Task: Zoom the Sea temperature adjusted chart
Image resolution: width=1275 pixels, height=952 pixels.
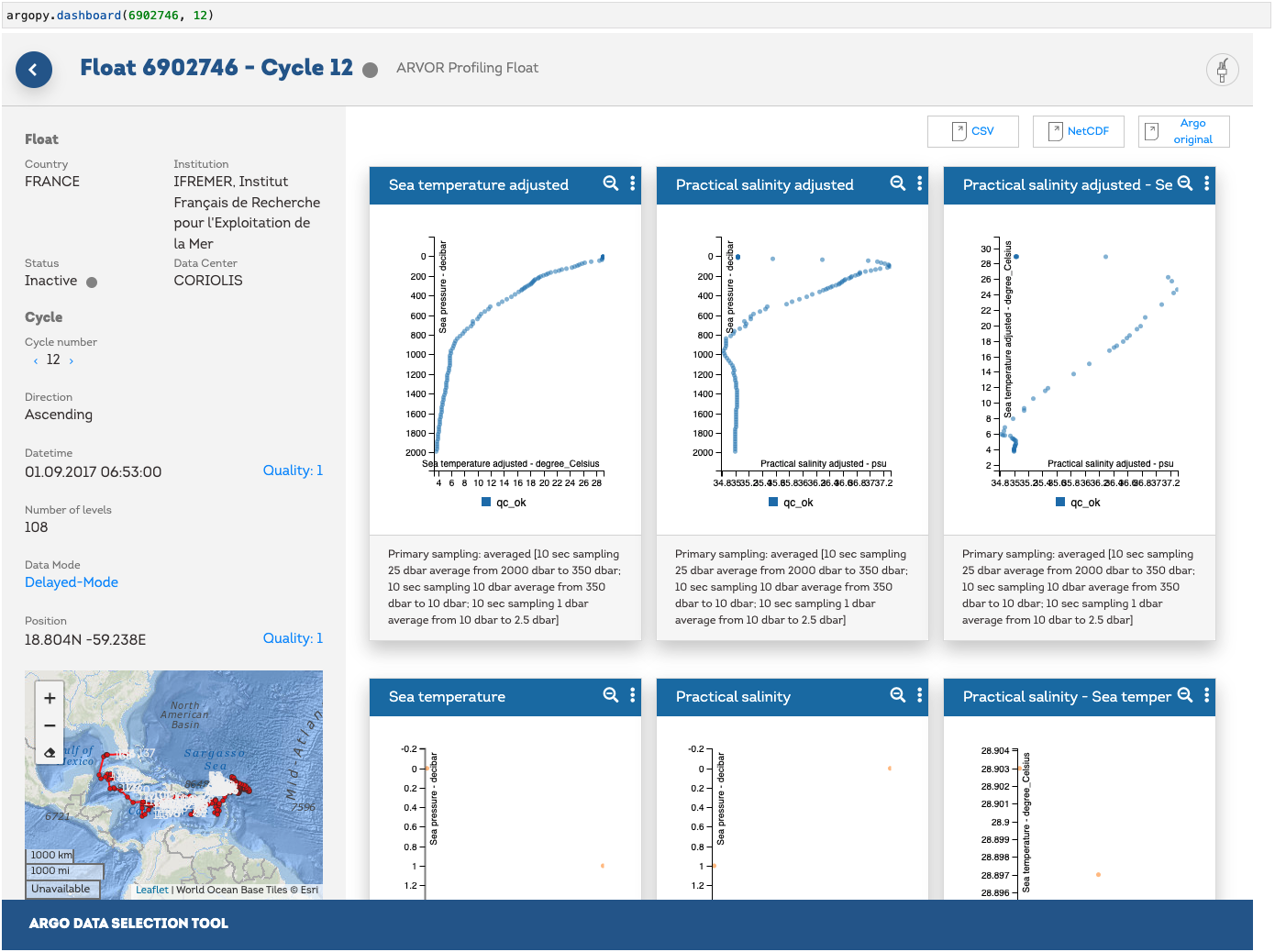Action: click(611, 183)
